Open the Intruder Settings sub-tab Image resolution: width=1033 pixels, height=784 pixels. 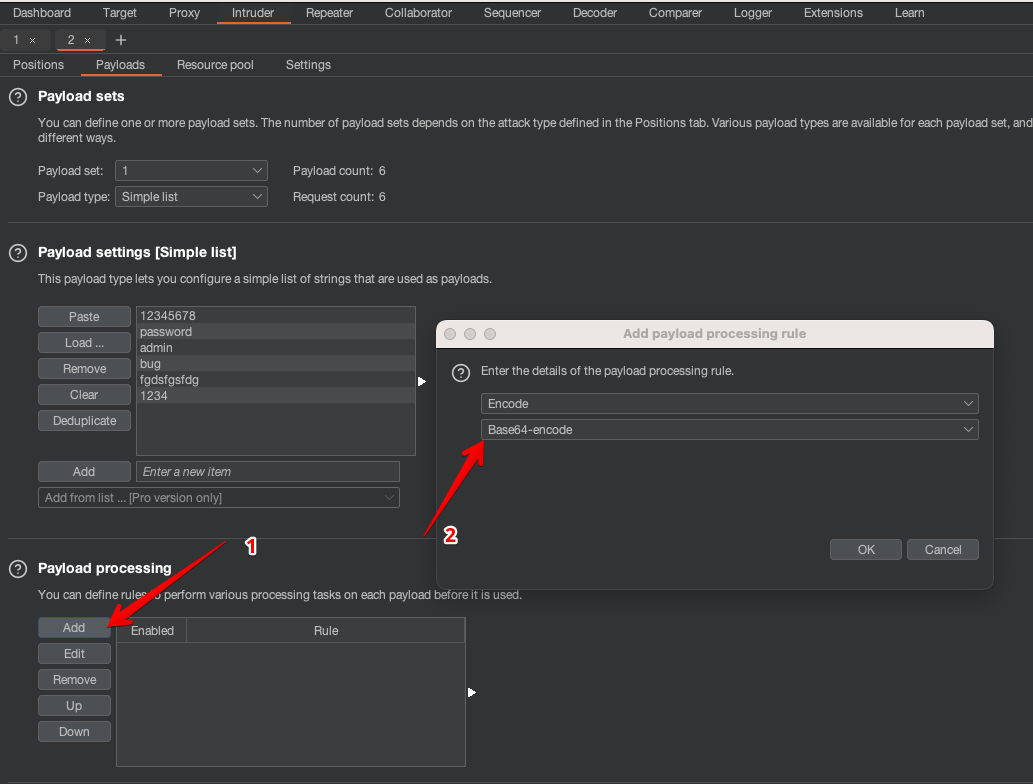pyautogui.click(x=308, y=65)
